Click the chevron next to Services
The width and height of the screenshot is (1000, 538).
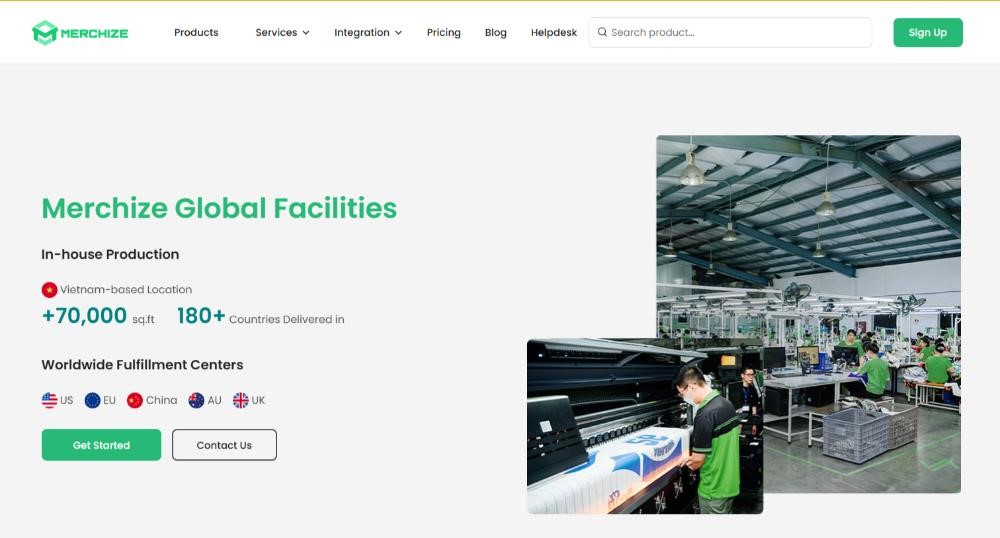click(x=306, y=33)
